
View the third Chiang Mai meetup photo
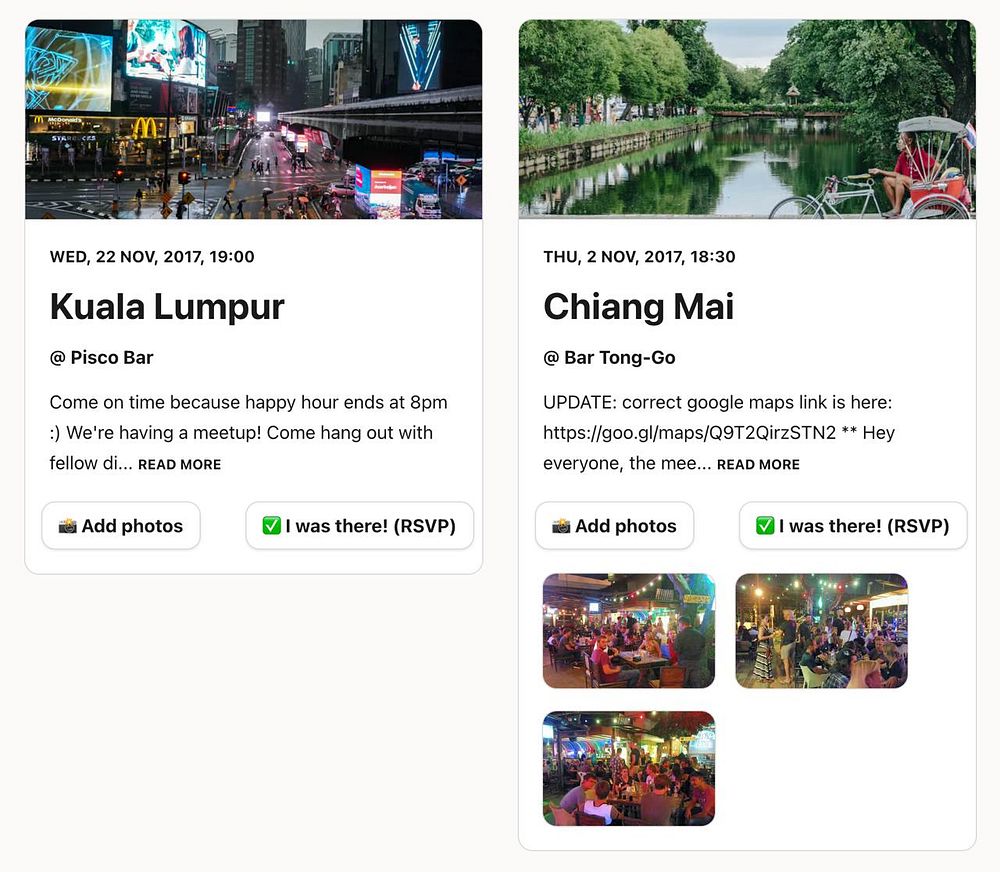point(629,769)
